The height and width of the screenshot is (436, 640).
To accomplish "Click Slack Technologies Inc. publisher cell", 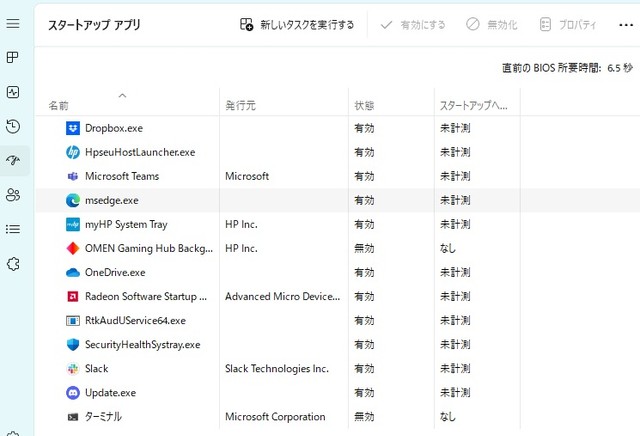I will [277, 369].
